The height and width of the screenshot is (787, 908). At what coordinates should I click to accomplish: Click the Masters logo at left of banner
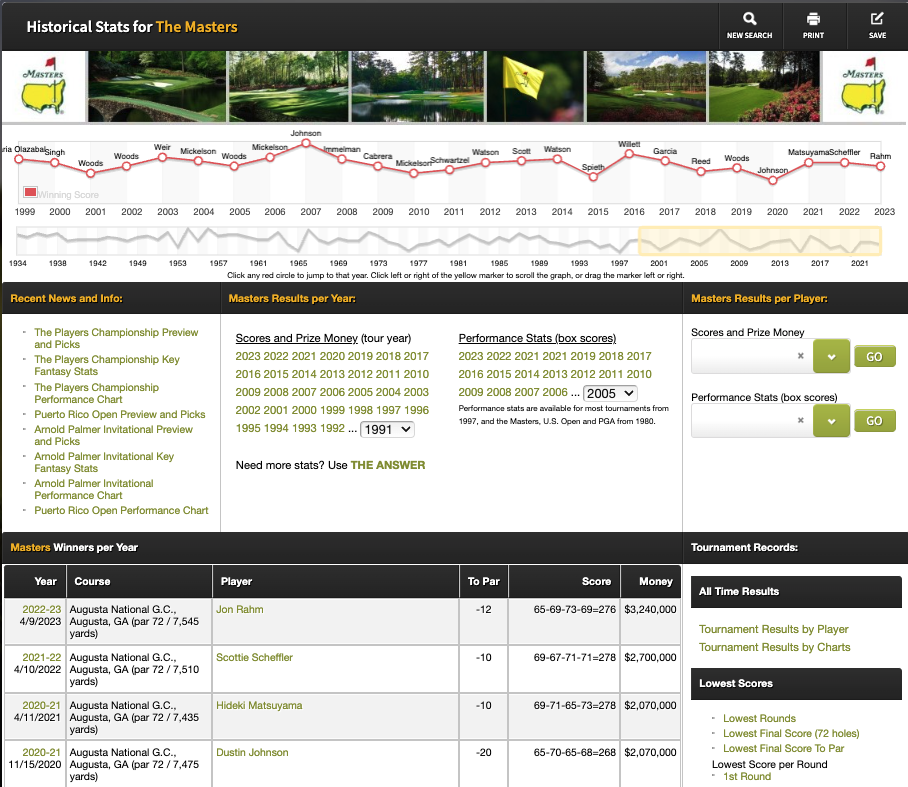tap(44, 86)
